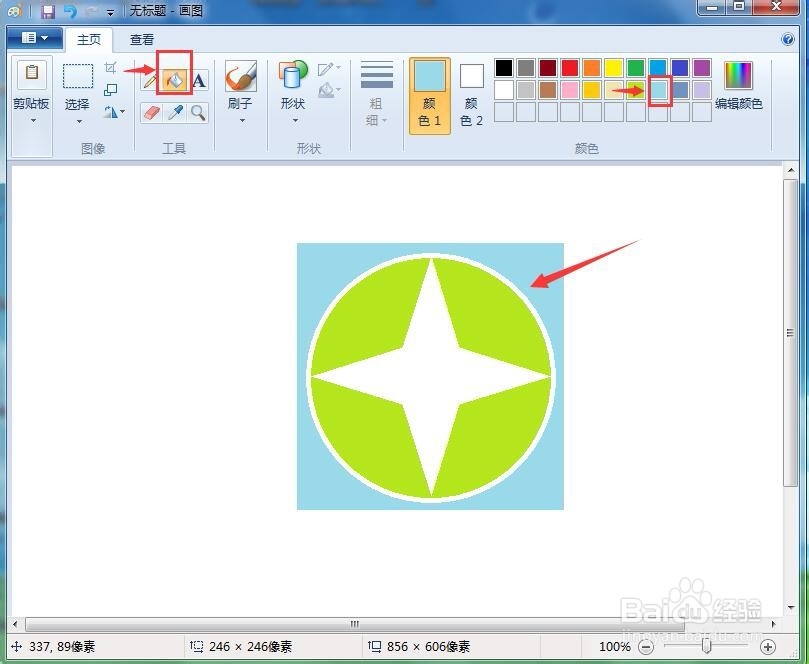Click the Resize image icon
Screen dimensions: 809x664
[110, 90]
